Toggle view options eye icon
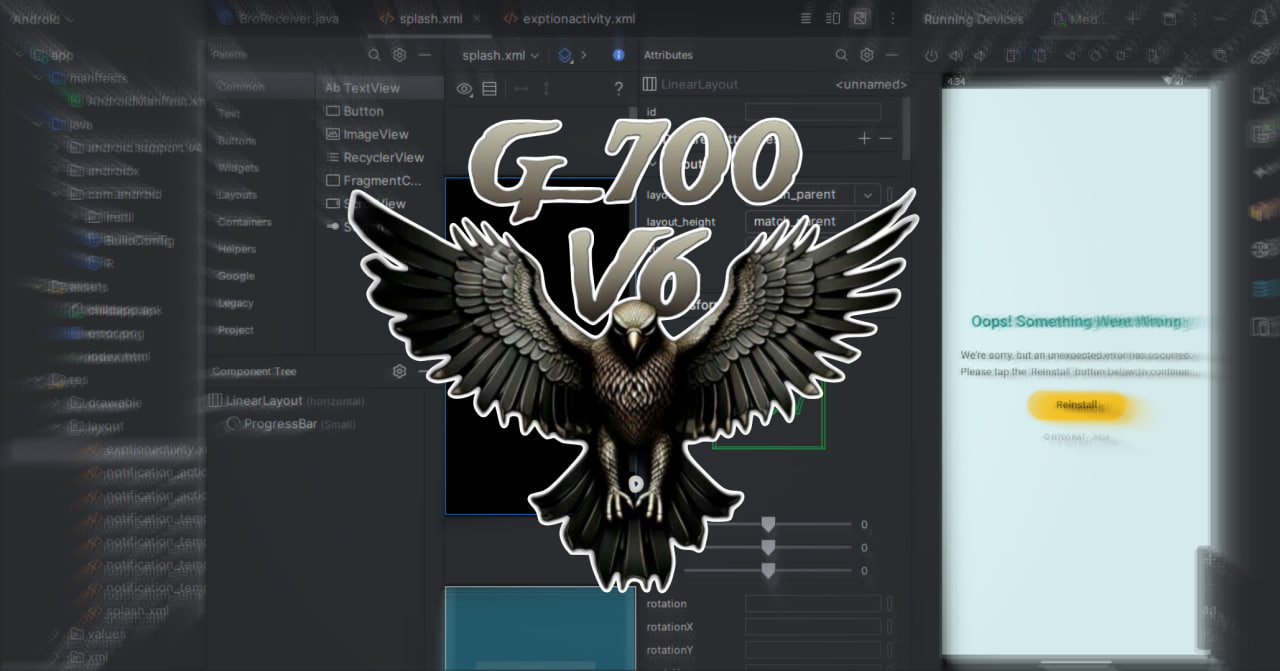Image resolution: width=1280 pixels, height=671 pixels. (x=464, y=89)
